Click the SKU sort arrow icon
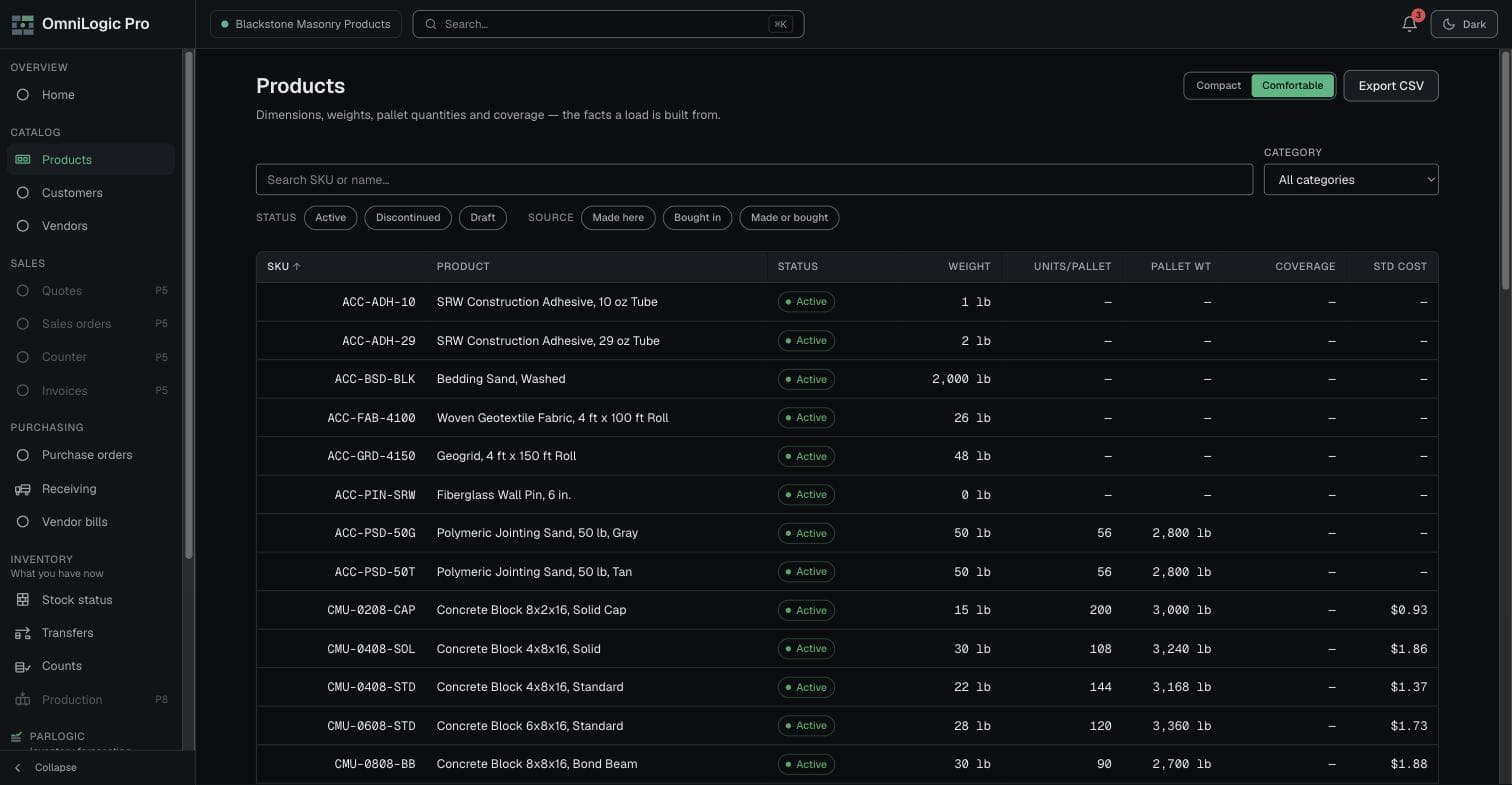1512x785 pixels. coord(297,267)
